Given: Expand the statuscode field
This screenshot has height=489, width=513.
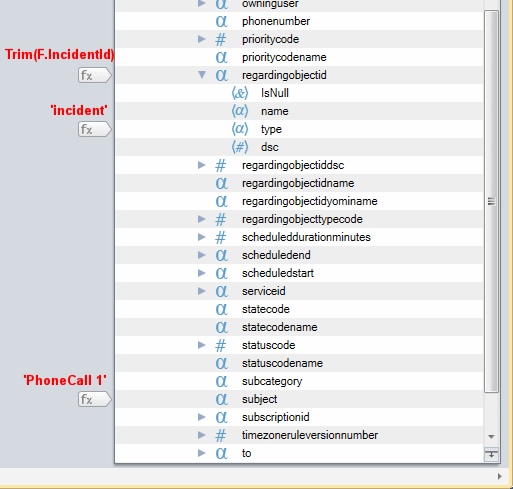Looking at the screenshot, I should [x=201, y=345].
